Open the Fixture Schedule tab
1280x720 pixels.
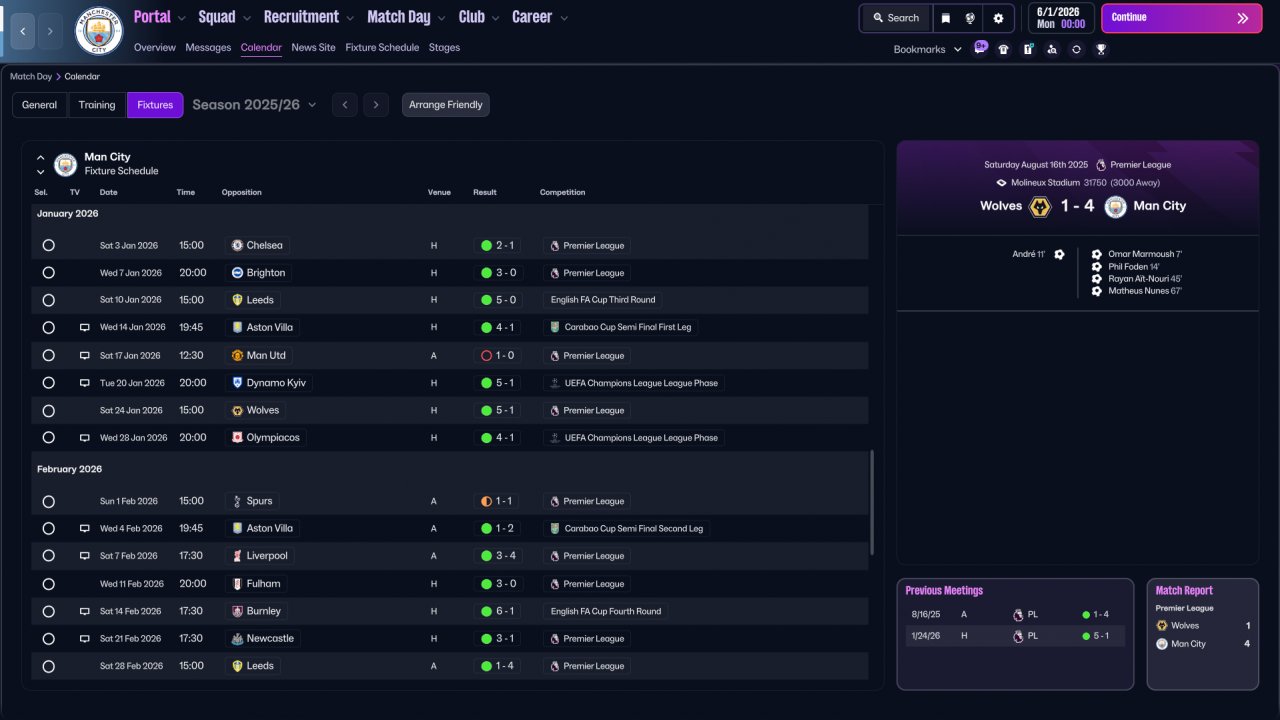382,47
